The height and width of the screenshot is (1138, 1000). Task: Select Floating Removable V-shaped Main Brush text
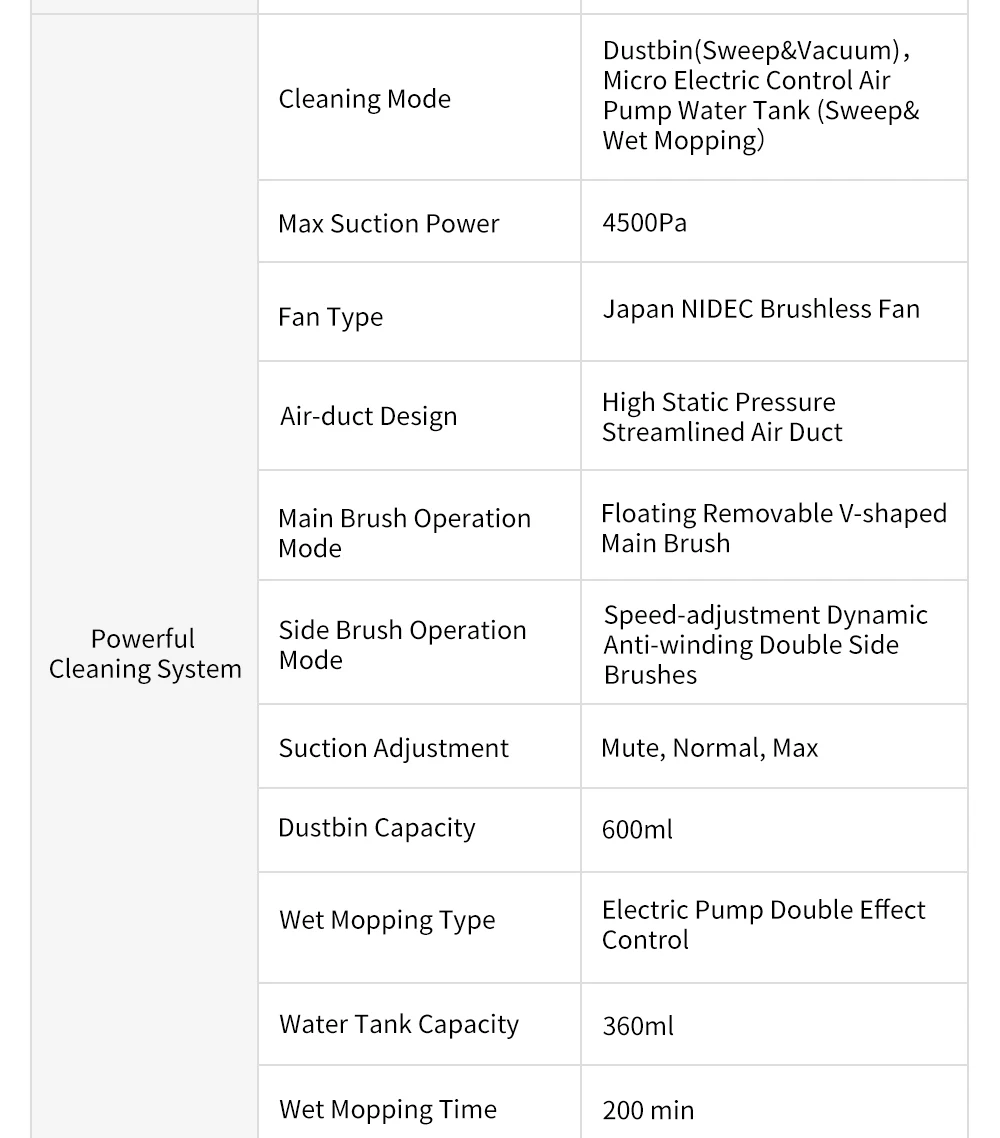pos(773,528)
